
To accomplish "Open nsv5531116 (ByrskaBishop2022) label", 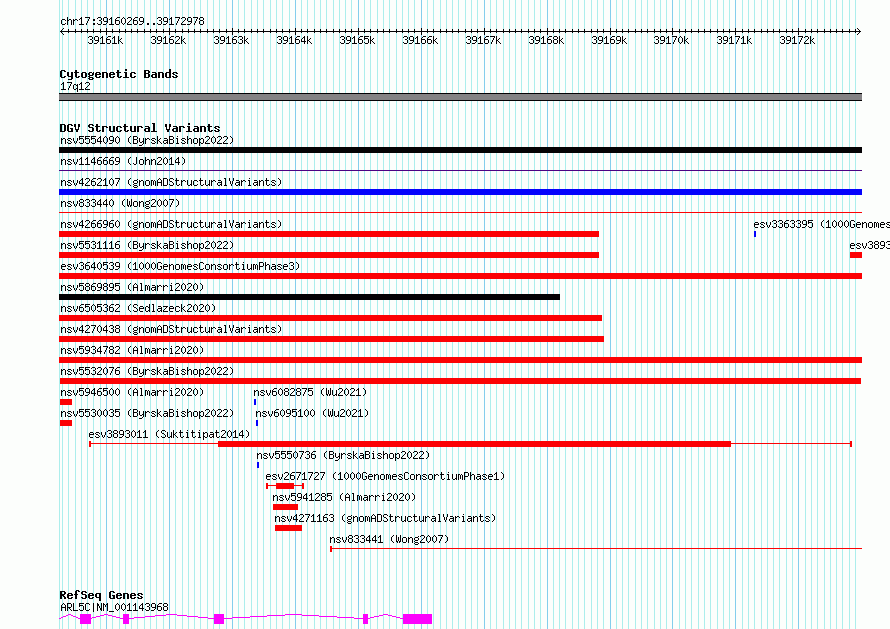I will (x=147, y=245).
